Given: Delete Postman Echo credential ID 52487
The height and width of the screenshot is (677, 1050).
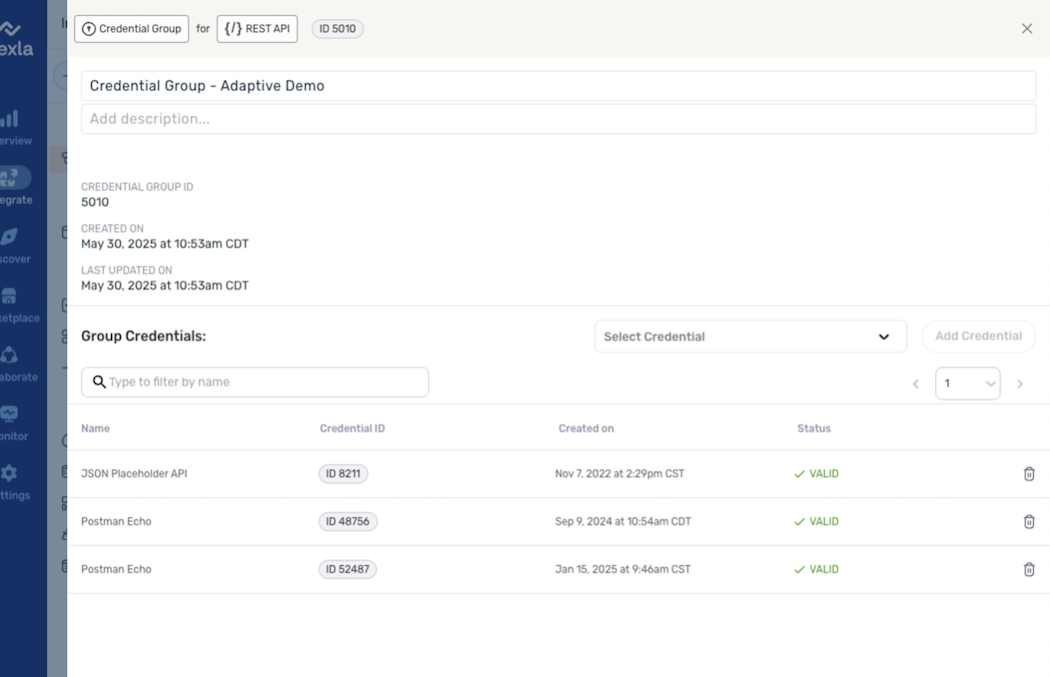Looking at the screenshot, I should [1028, 570].
